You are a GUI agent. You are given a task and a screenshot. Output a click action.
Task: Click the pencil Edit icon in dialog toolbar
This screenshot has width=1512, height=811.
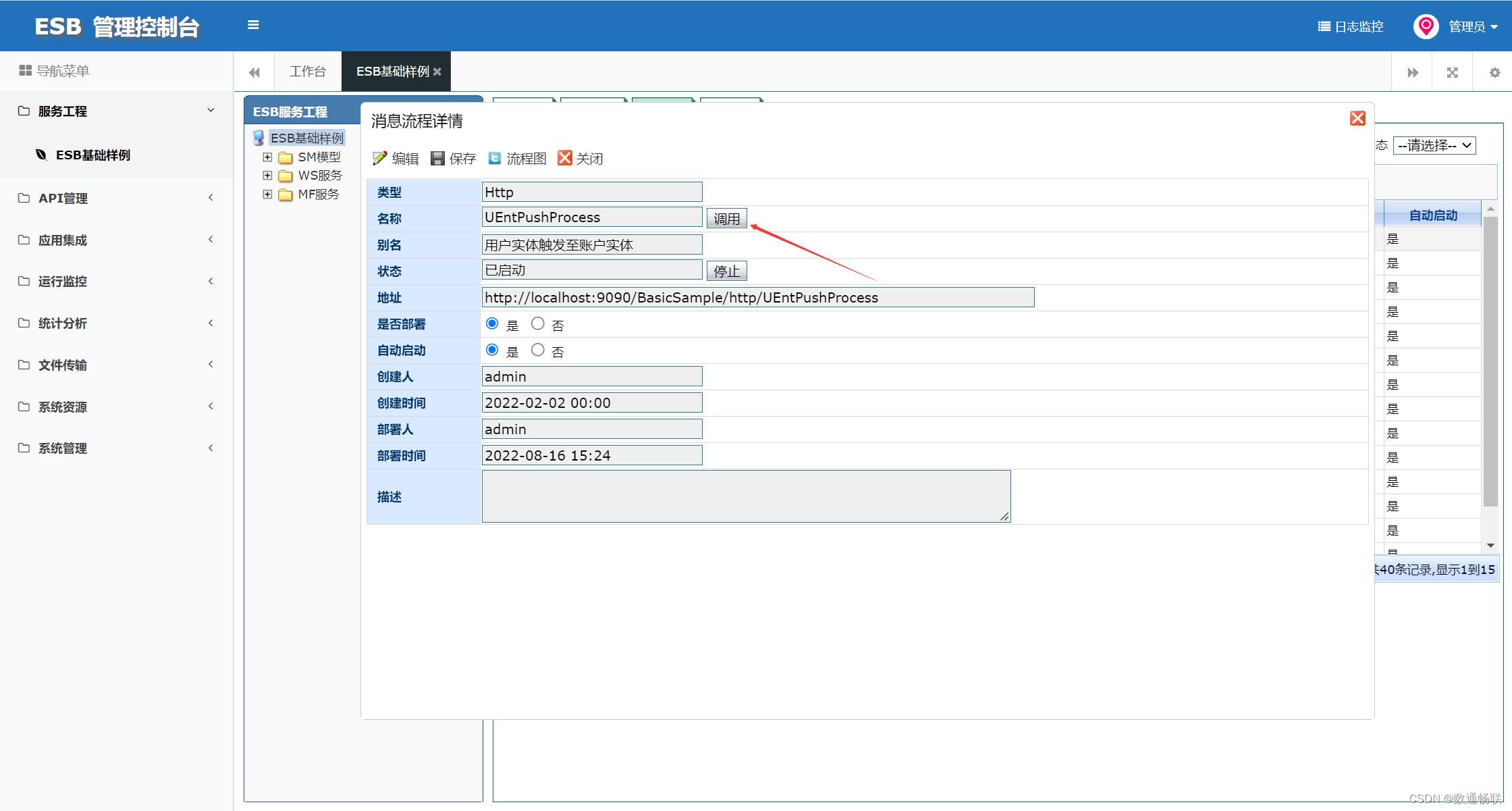coord(380,158)
